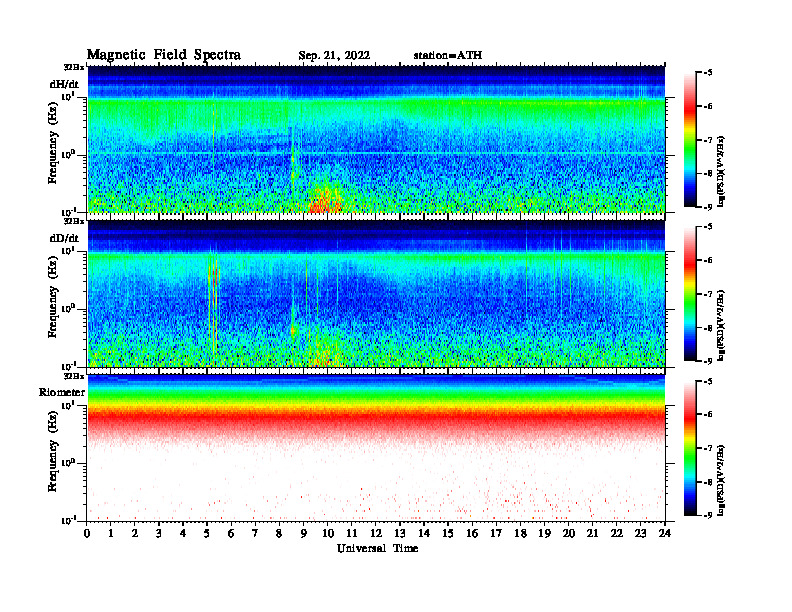Select the "dH/dt" panel label
Image resolution: width=792 pixels, height=612 pixels.
pyautogui.click(x=64, y=84)
